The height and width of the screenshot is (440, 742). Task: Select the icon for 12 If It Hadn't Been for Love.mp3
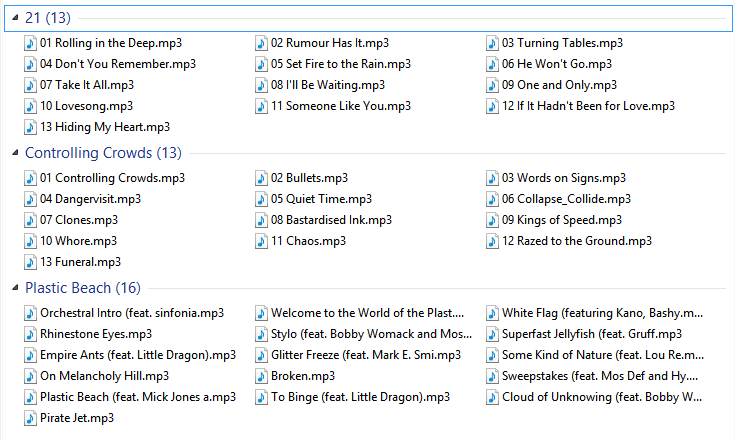click(x=492, y=106)
